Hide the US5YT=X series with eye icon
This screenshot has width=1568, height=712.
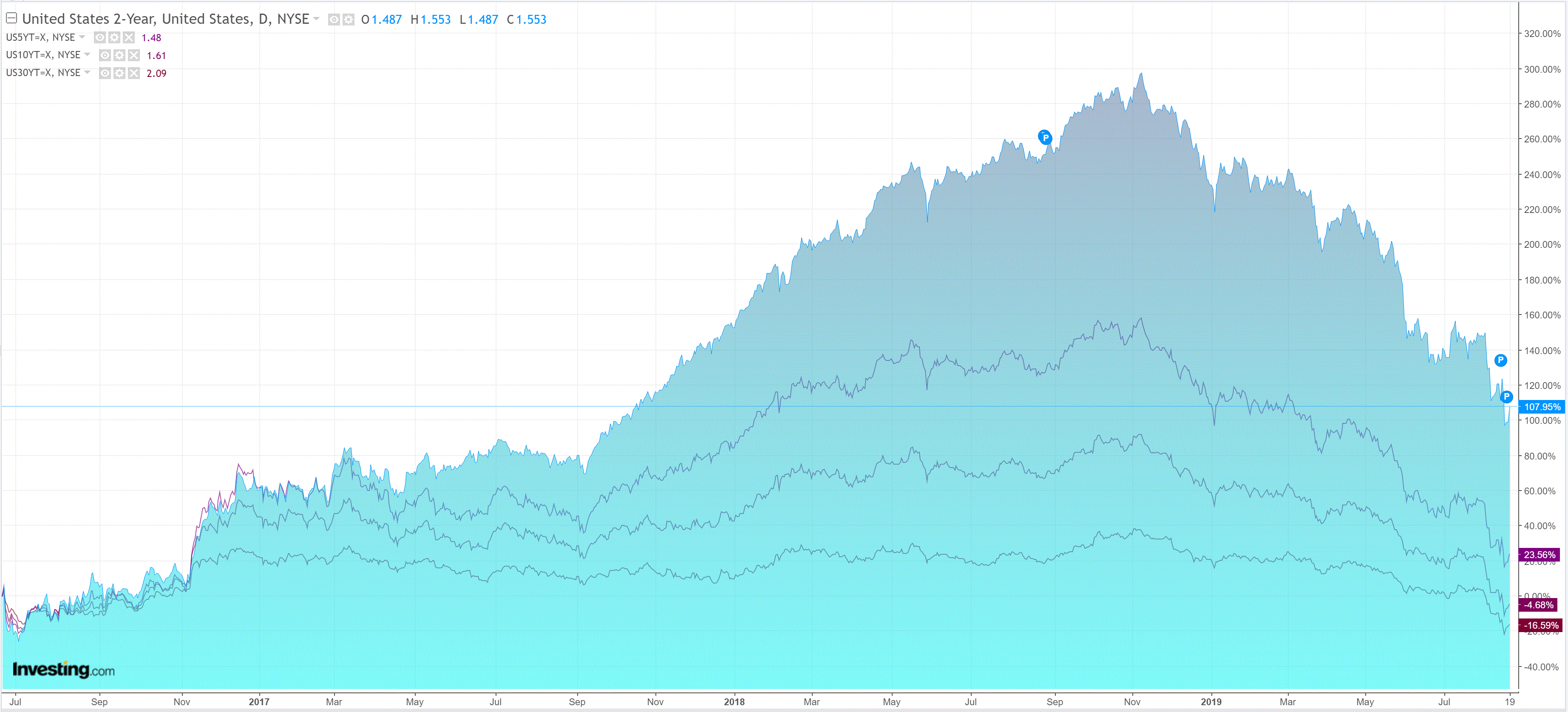pos(100,38)
